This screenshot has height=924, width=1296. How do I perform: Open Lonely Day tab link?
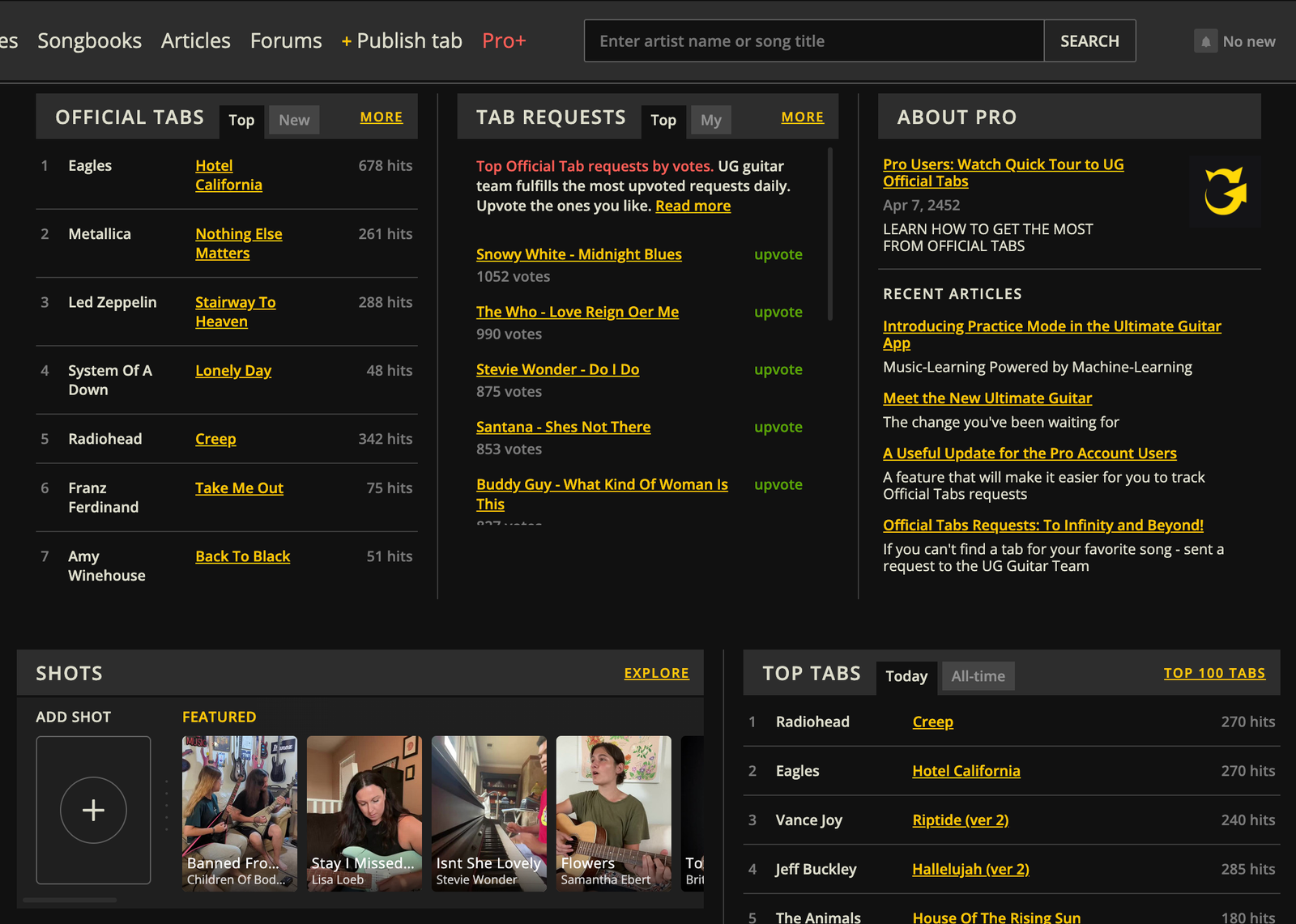[x=233, y=371]
